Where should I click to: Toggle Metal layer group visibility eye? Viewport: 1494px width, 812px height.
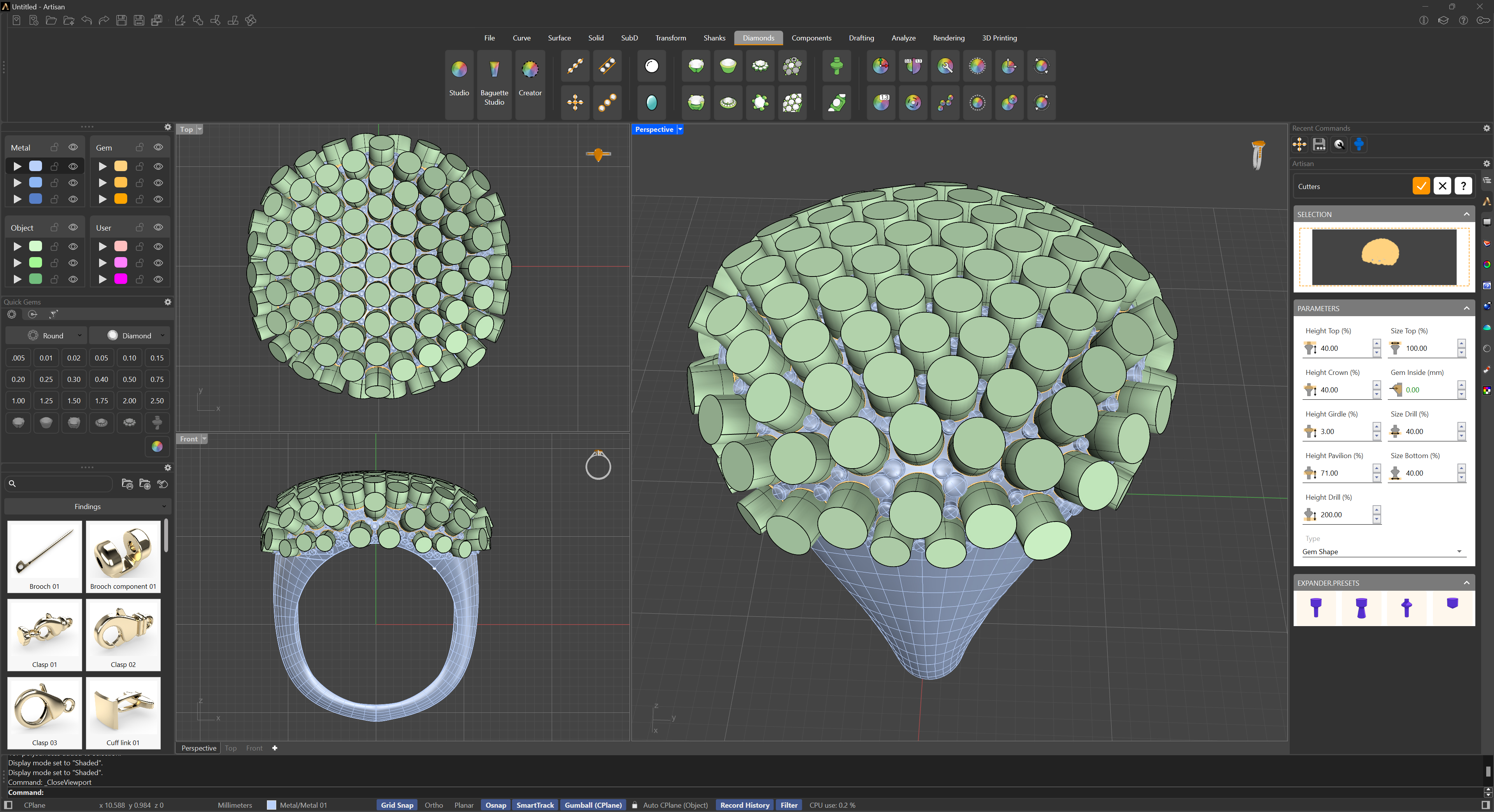73,147
